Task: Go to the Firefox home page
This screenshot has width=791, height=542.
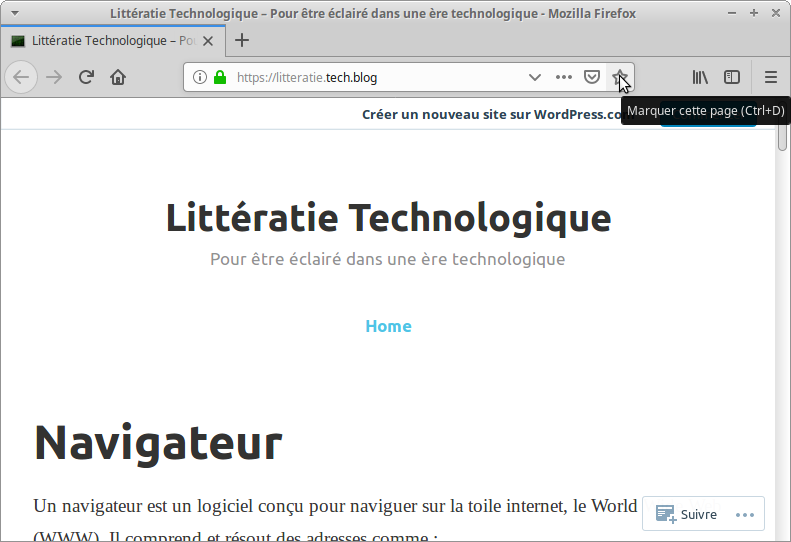Action: pyautogui.click(x=118, y=77)
